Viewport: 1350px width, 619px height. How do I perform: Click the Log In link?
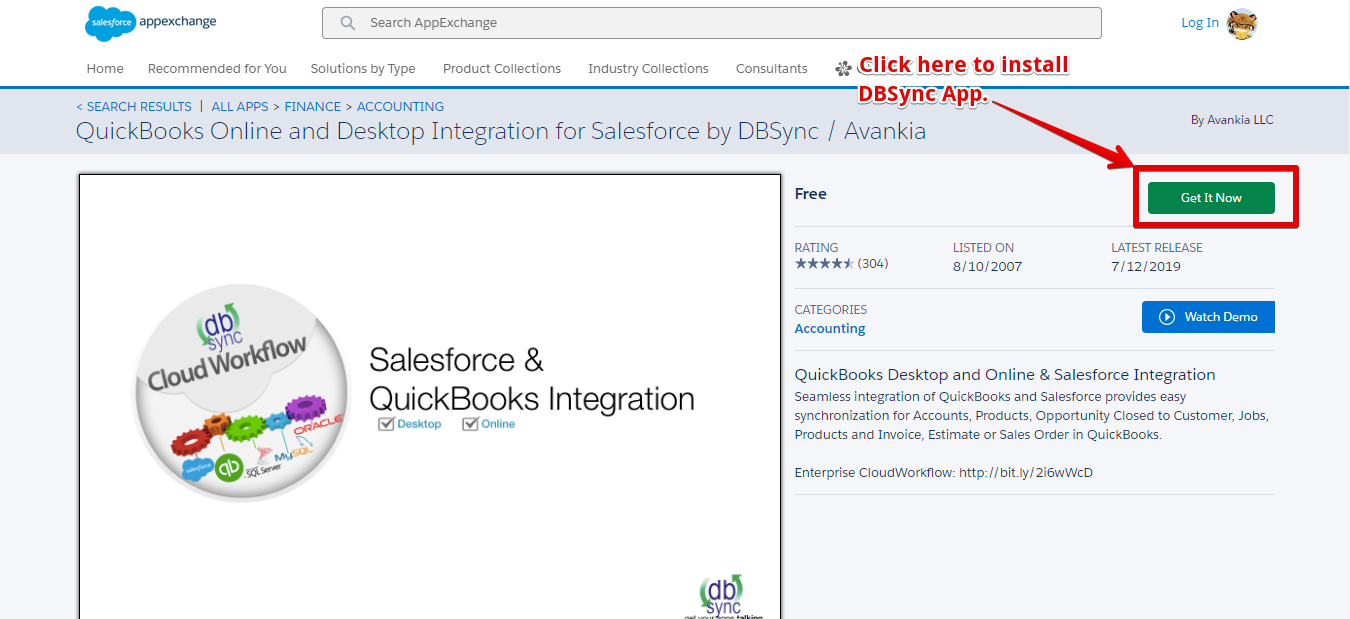pos(1200,23)
